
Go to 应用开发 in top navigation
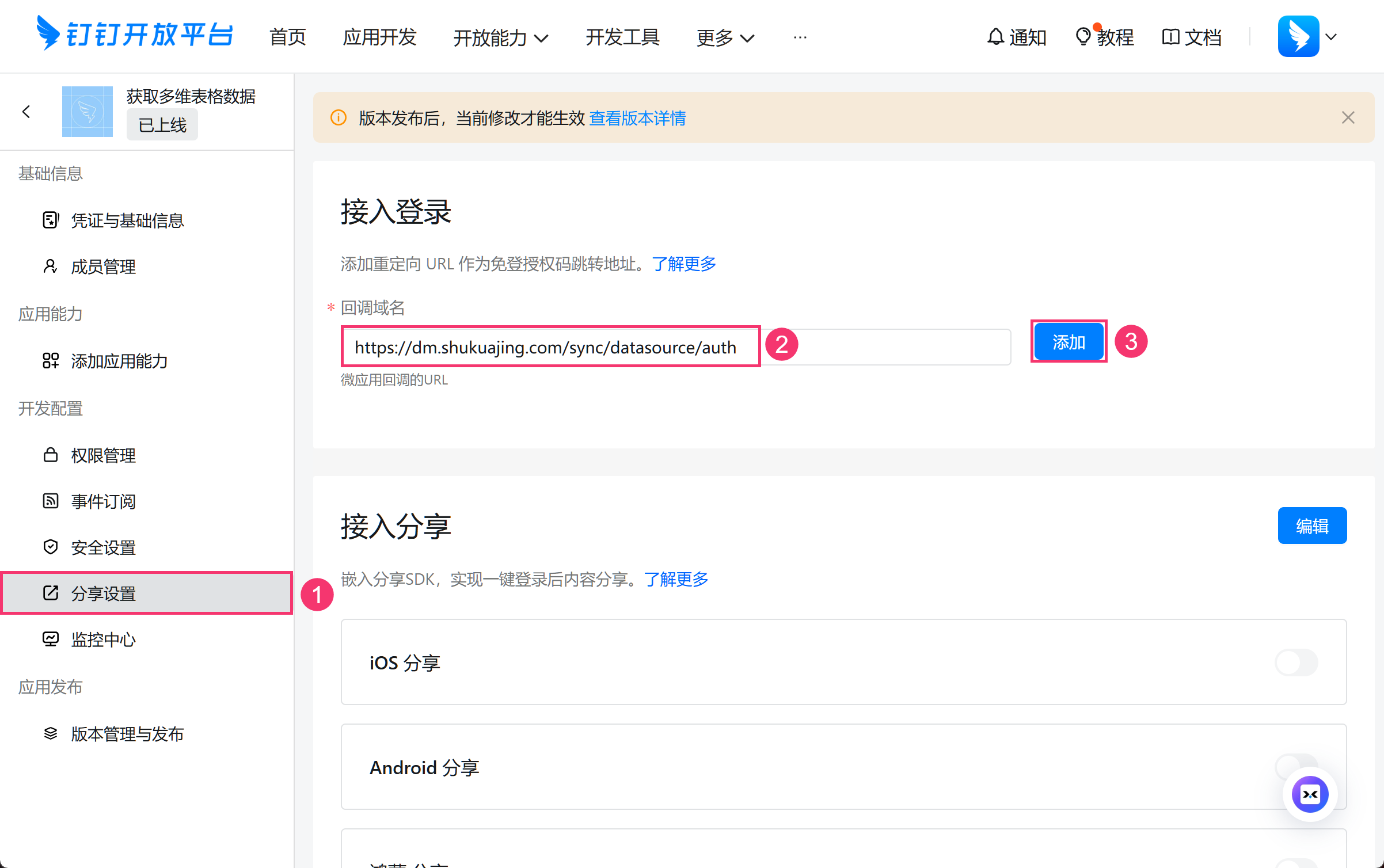(379, 37)
